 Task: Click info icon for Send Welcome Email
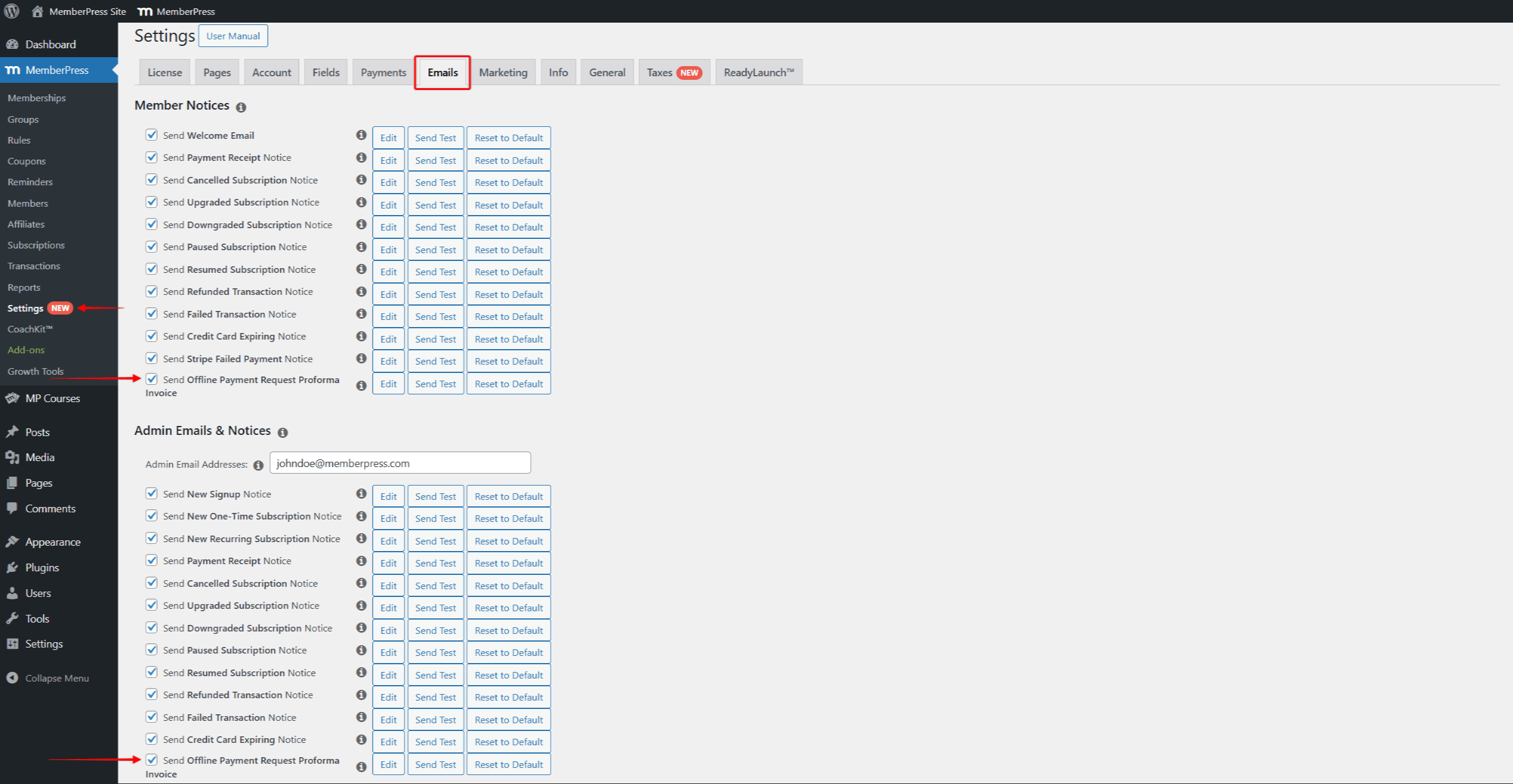click(x=361, y=135)
